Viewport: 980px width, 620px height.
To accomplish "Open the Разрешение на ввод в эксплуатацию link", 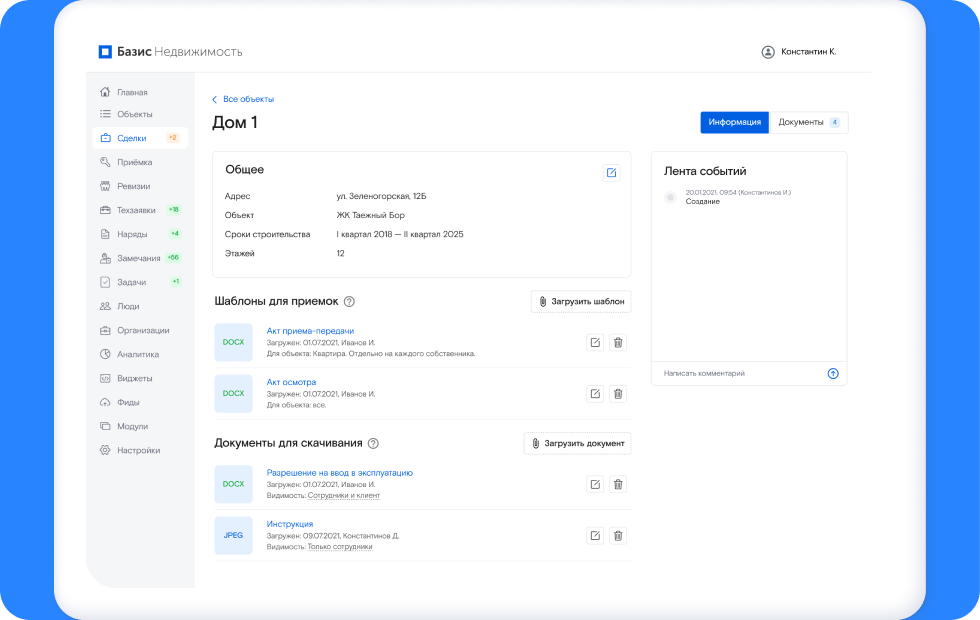I will [339, 472].
